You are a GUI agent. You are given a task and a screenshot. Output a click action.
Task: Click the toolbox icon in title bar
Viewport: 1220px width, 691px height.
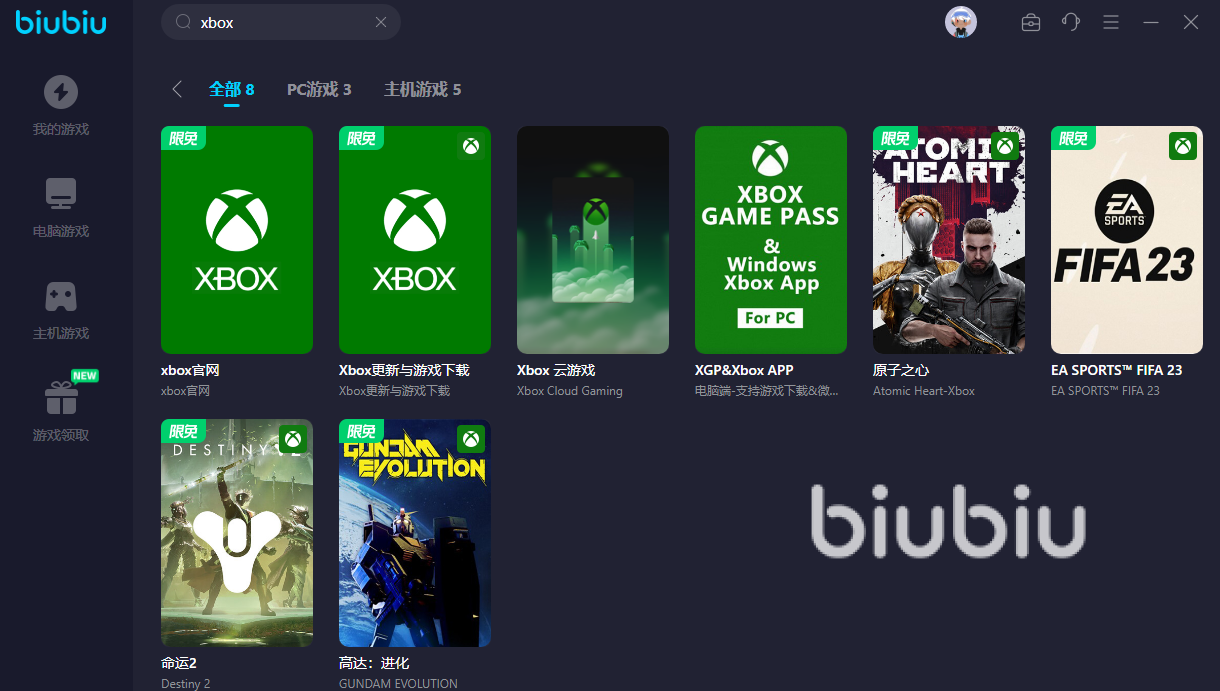tap(1031, 22)
